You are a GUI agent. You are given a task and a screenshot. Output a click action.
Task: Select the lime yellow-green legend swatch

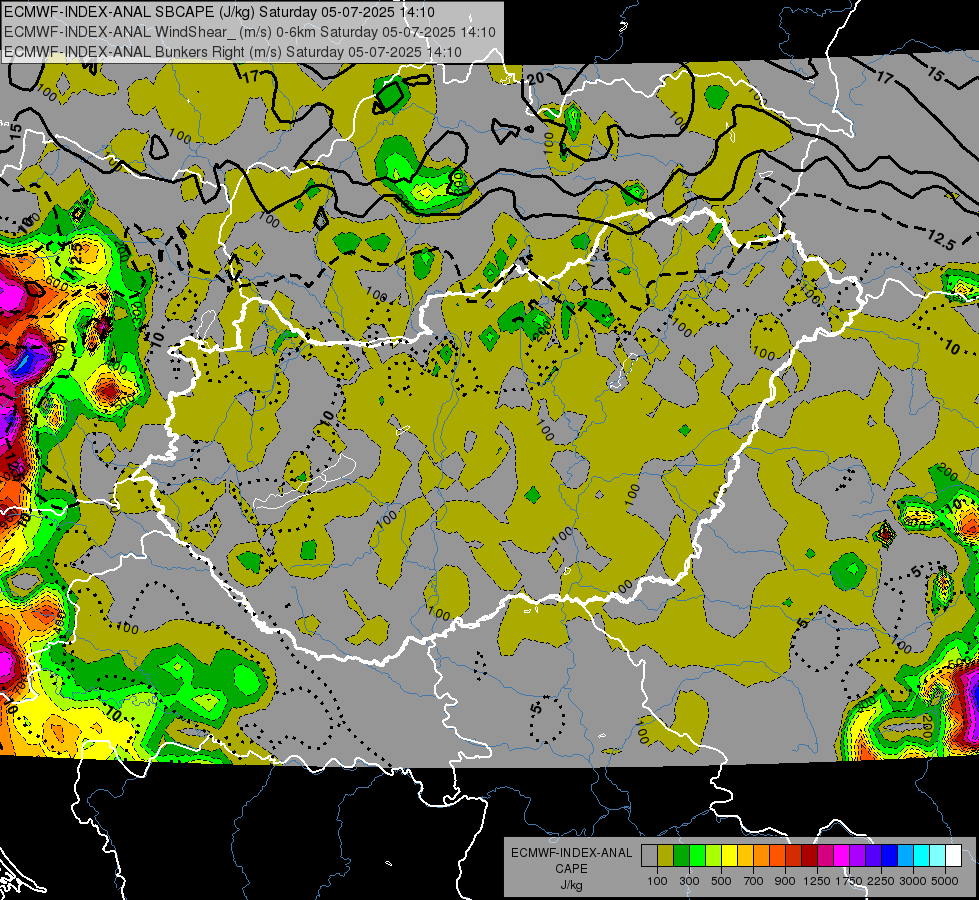coord(713,856)
